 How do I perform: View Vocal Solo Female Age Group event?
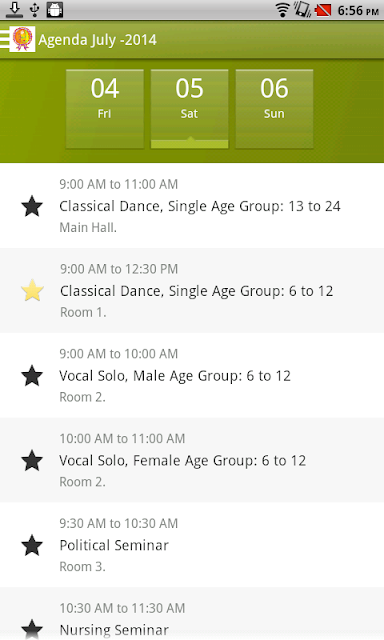(x=192, y=460)
